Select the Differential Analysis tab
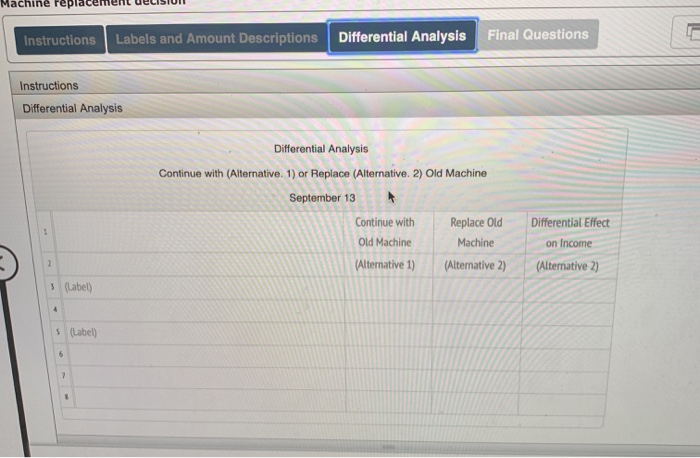 pyautogui.click(x=402, y=36)
